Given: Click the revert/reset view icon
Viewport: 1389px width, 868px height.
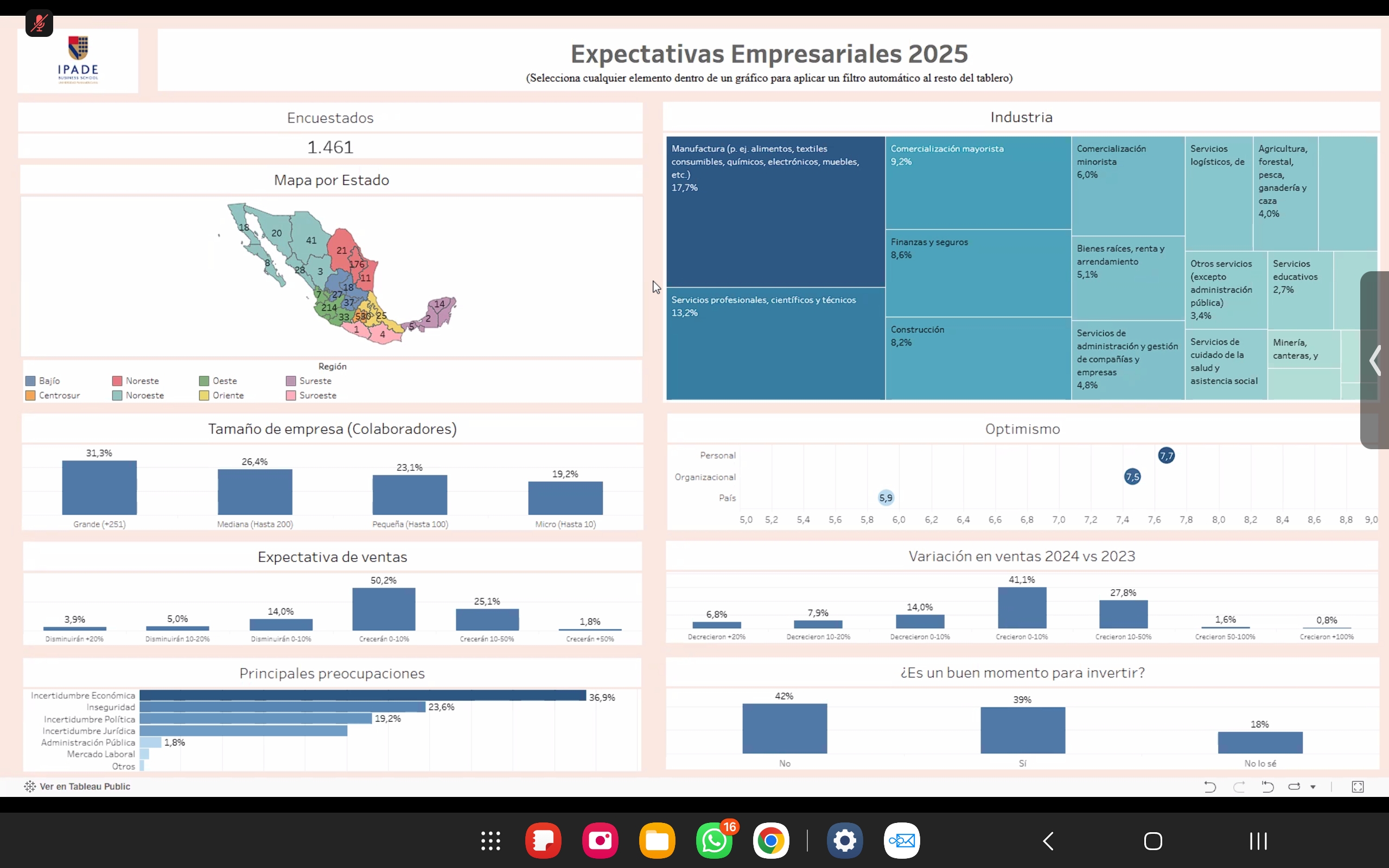Looking at the screenshot, I should [x=1267, y=787].
